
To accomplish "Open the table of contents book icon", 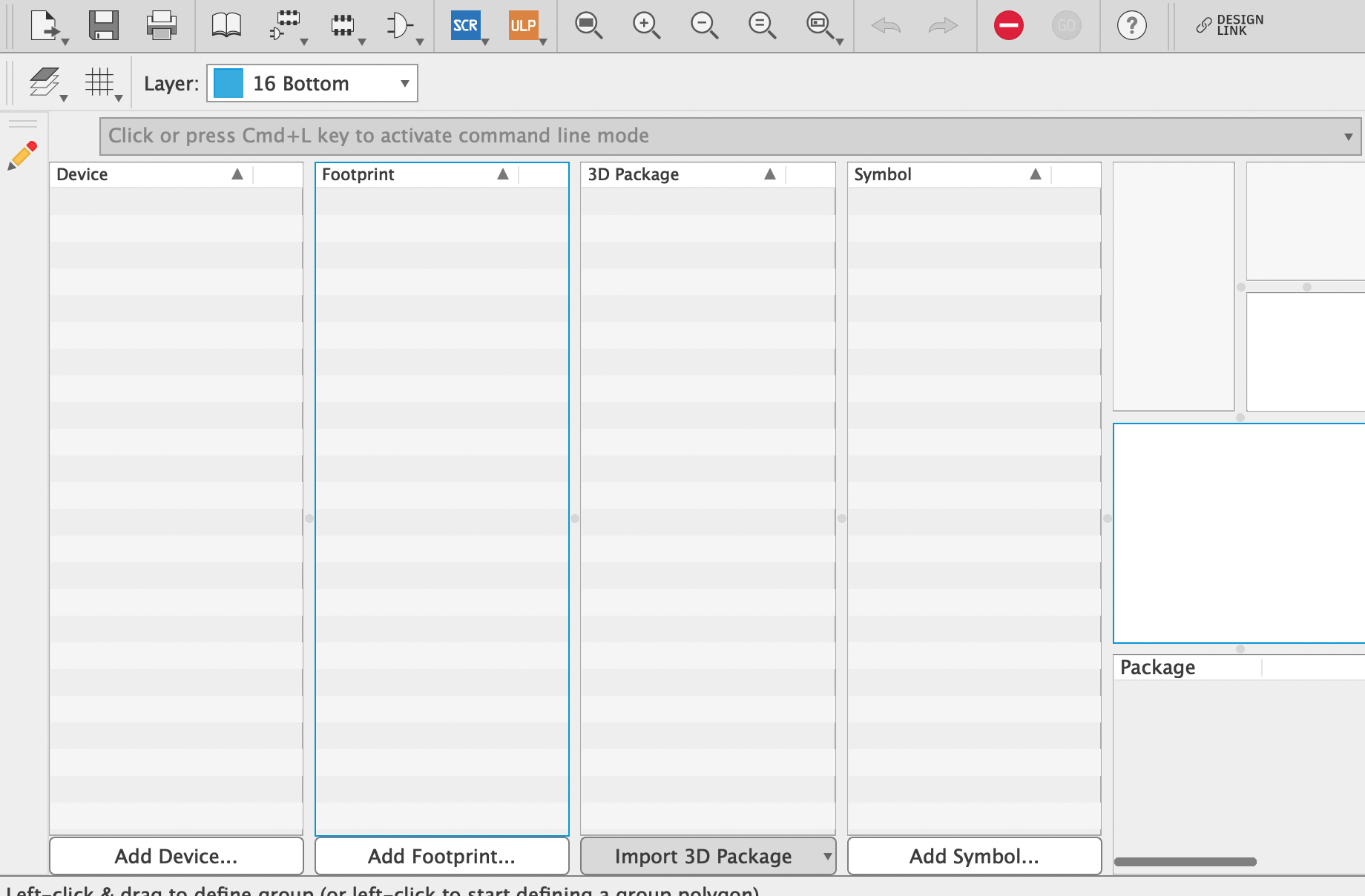I will (x=226, y=25).
